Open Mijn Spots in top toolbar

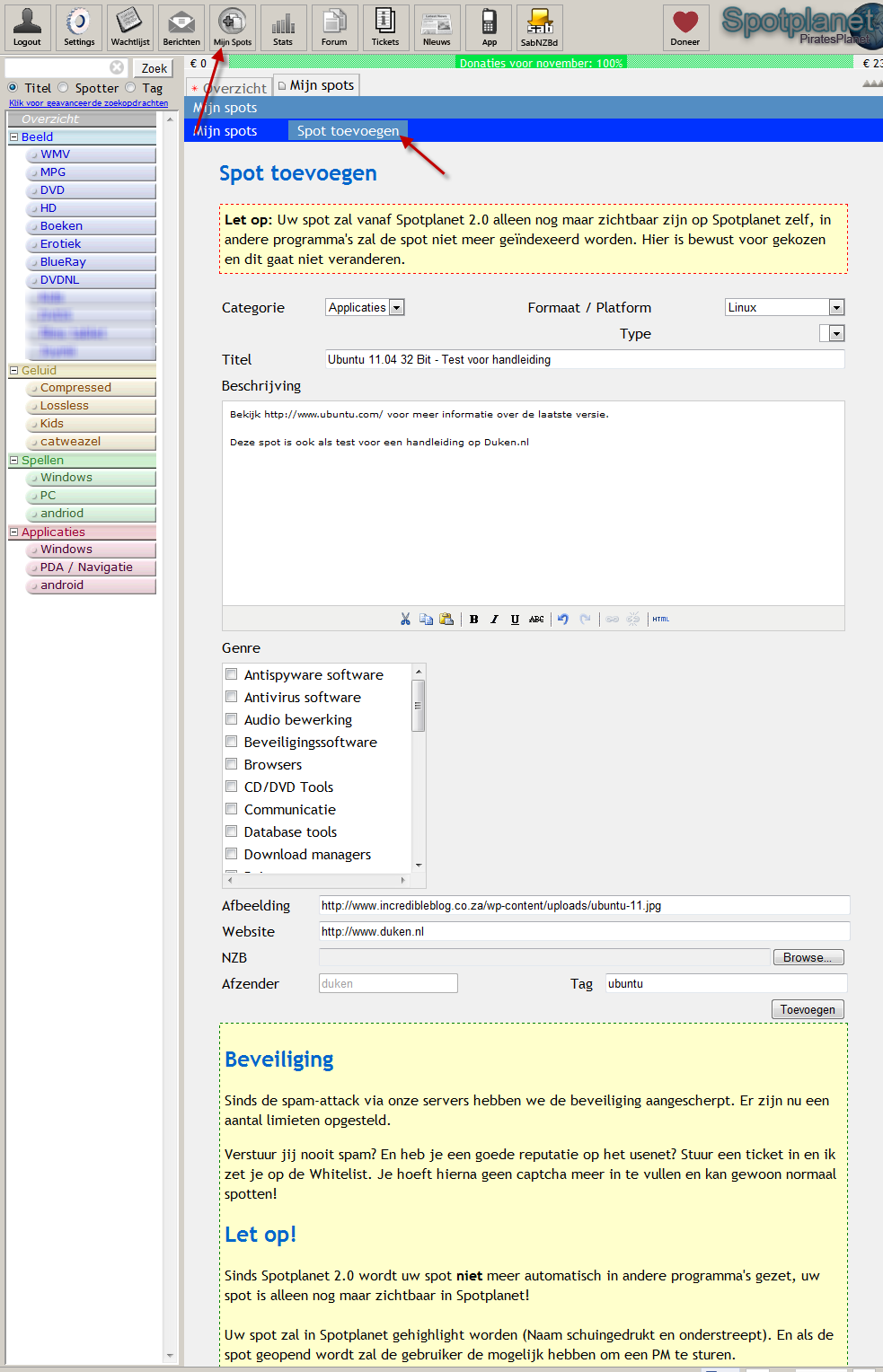pos(233,27)
